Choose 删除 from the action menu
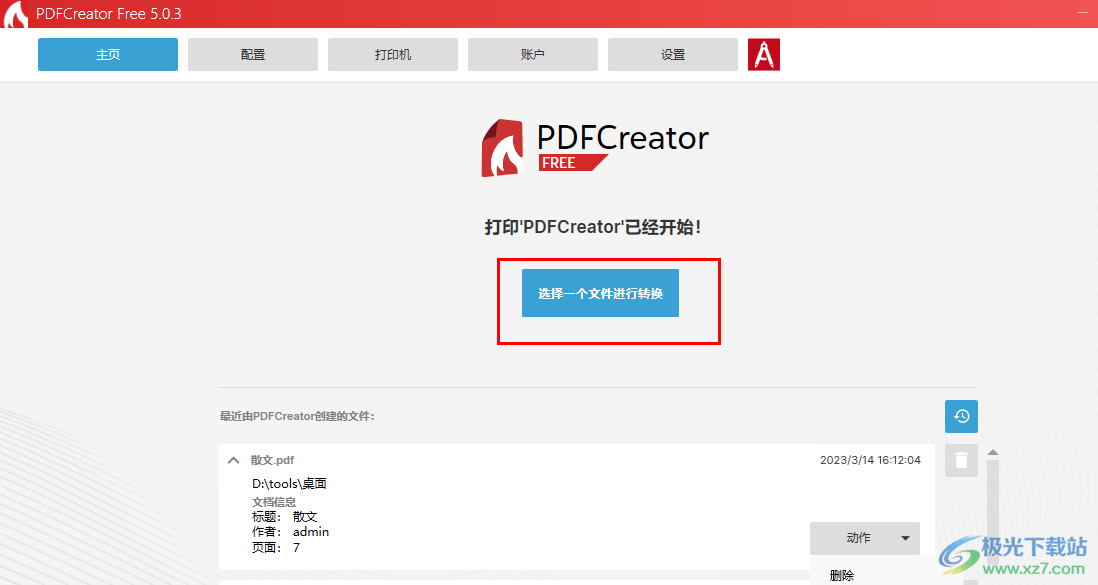Screen dimensions: 1098x585 842,575
